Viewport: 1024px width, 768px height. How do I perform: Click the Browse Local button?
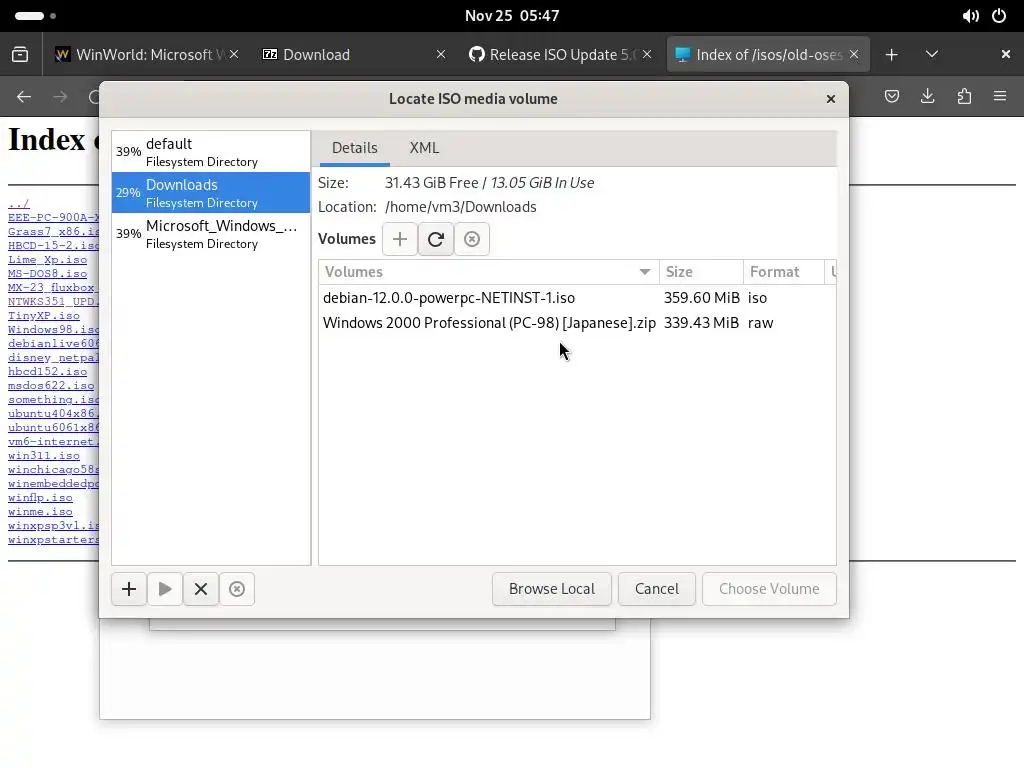coord(552,589)
